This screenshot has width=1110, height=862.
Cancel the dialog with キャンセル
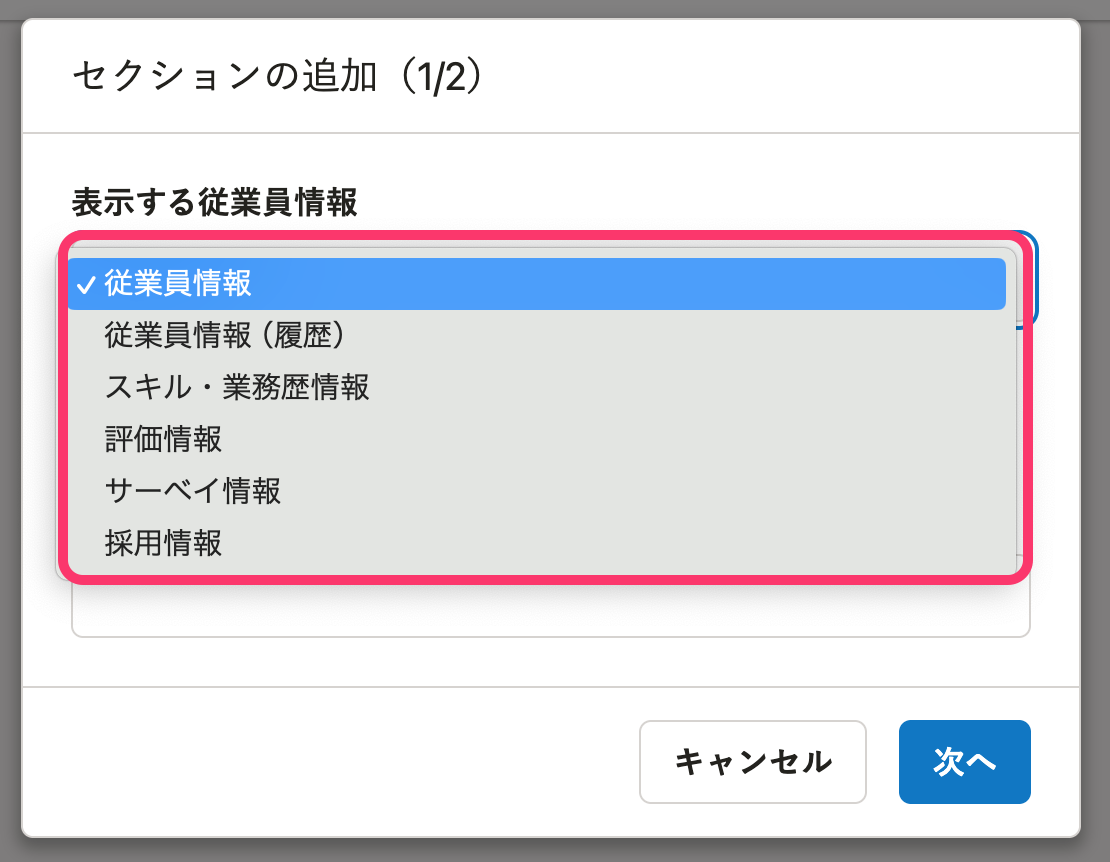coord(752,761)
